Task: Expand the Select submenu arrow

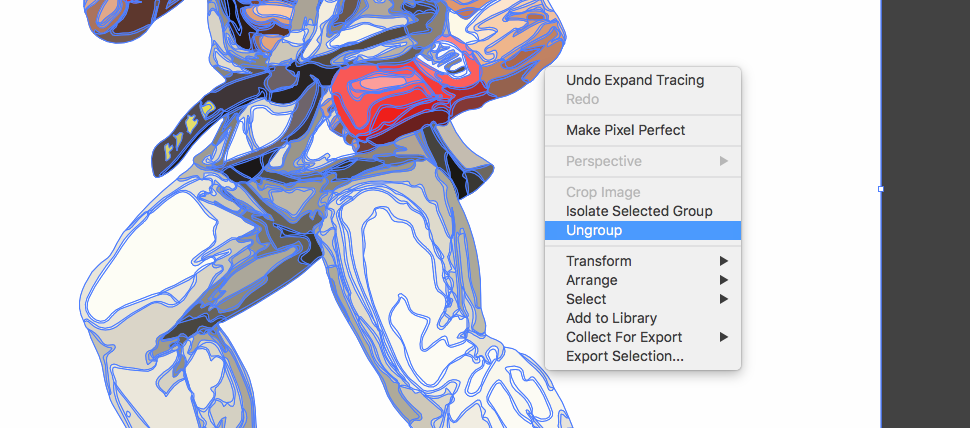Action: 724,299
